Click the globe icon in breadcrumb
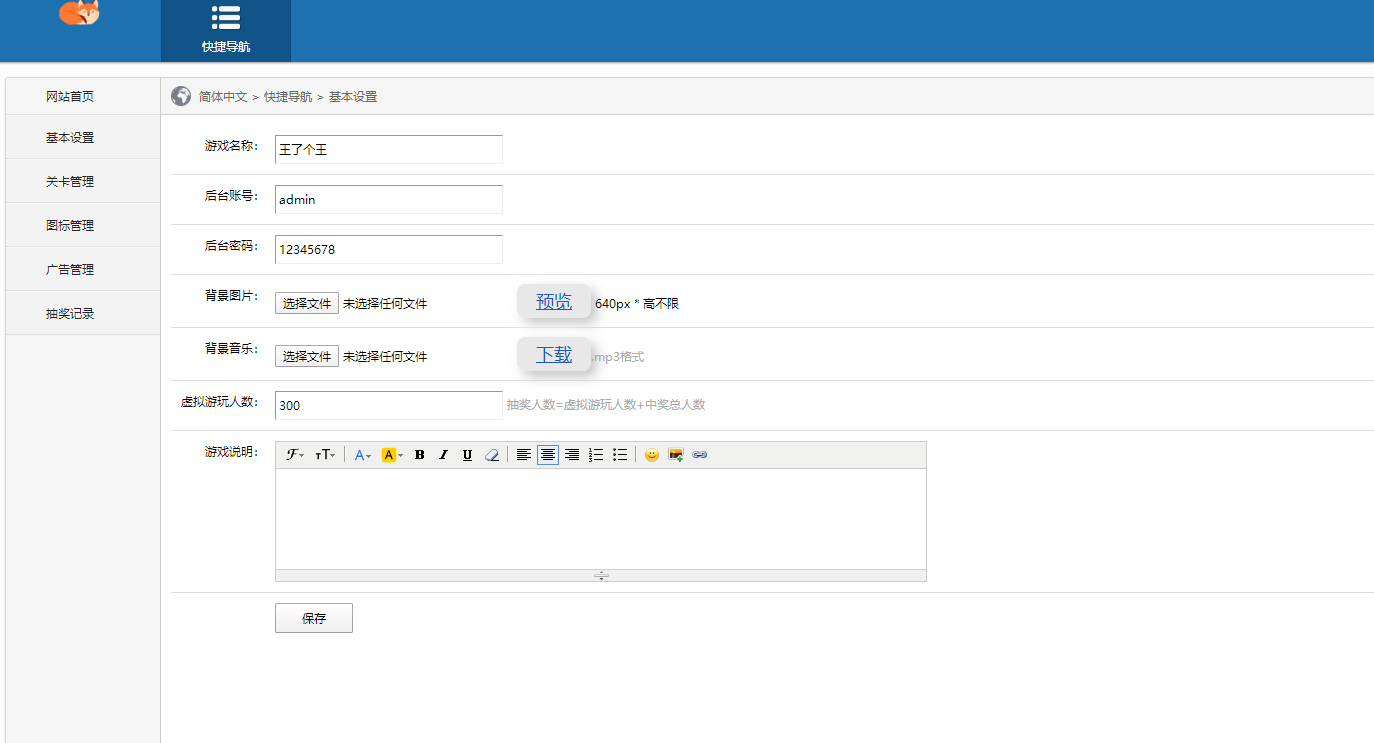This screenshot has width=1374, height=743. [x=181, y=96]
